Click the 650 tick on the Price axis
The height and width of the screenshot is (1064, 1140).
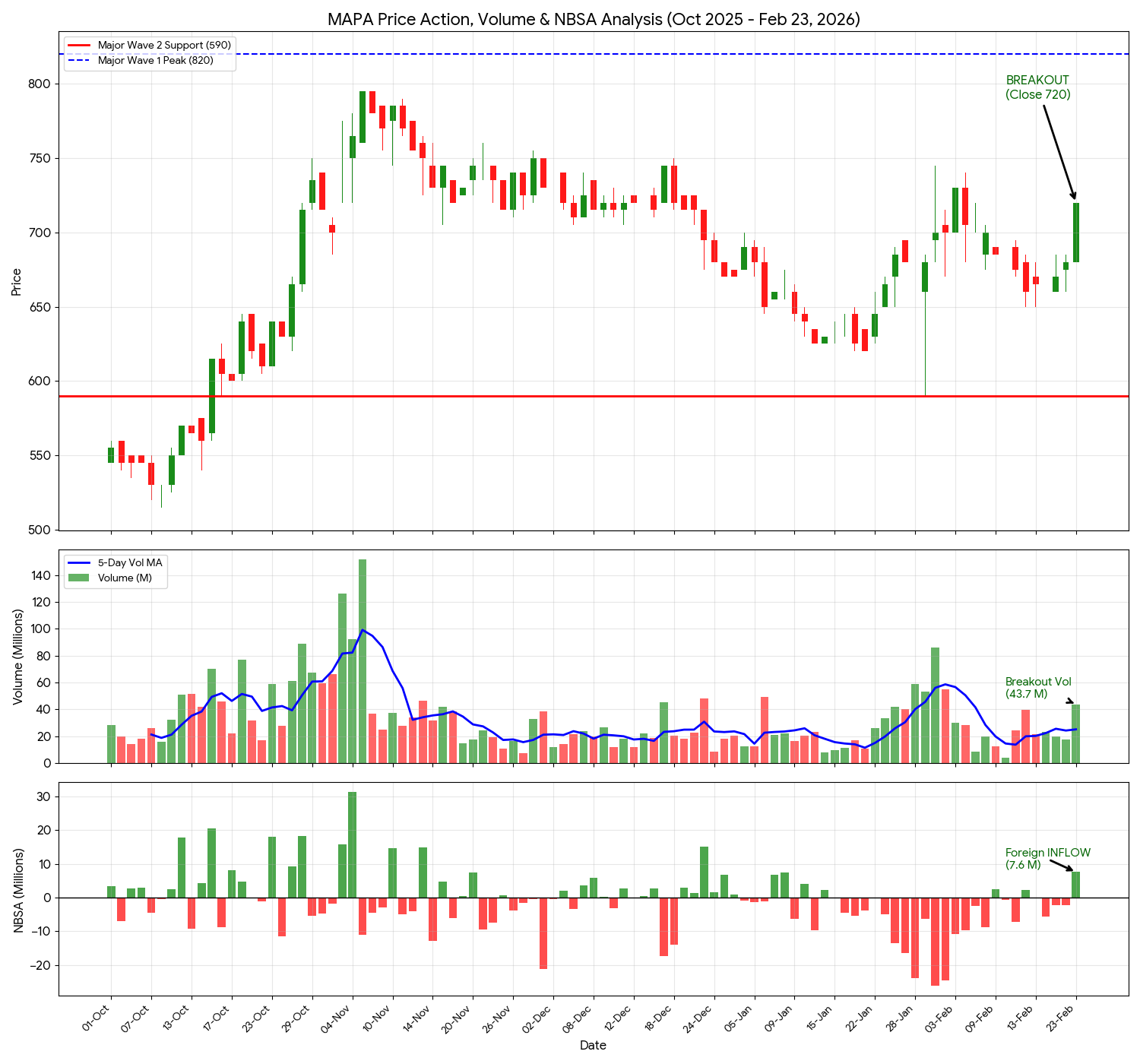(40, 308)
